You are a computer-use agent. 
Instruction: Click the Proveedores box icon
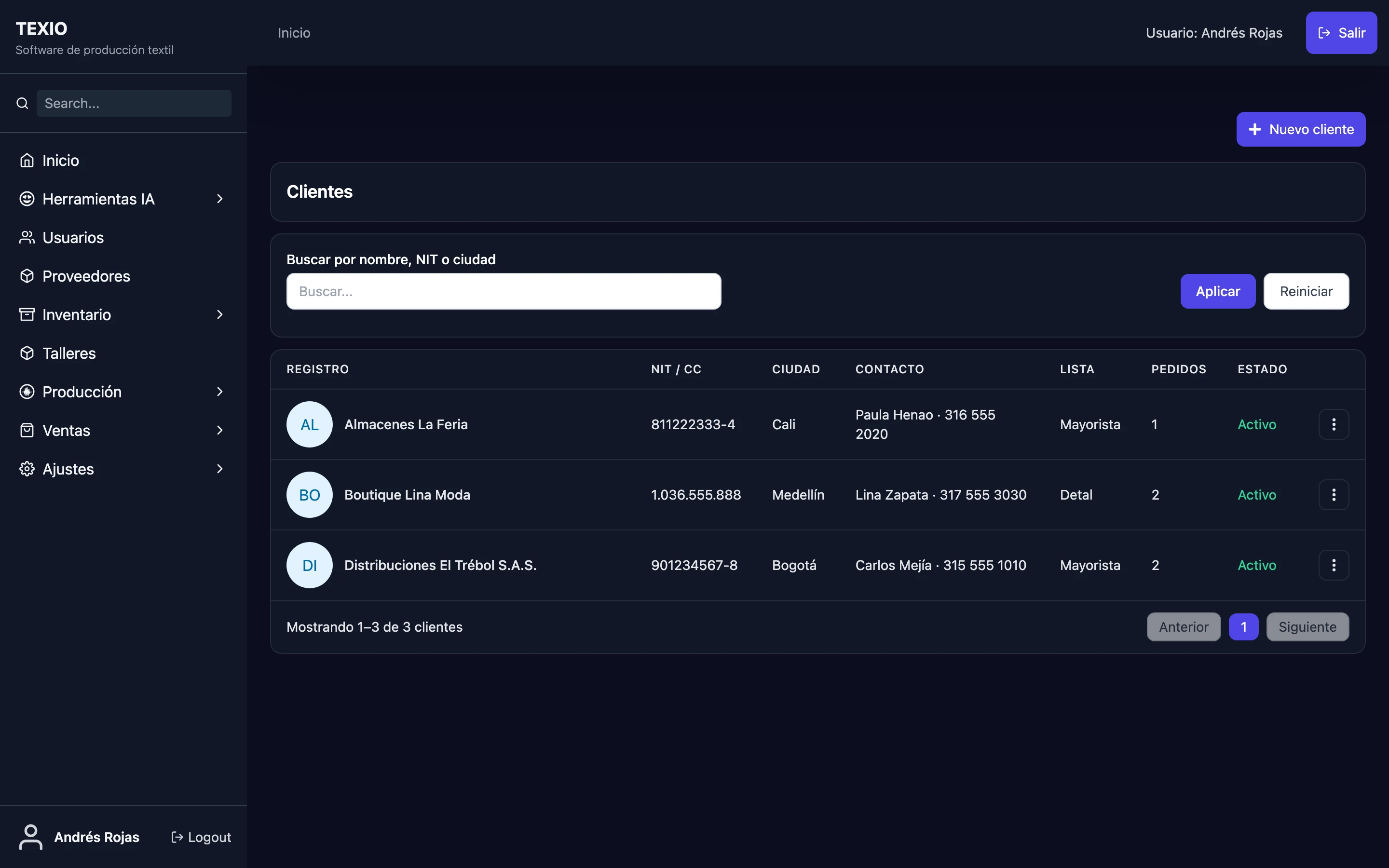[x=27, y=276]
